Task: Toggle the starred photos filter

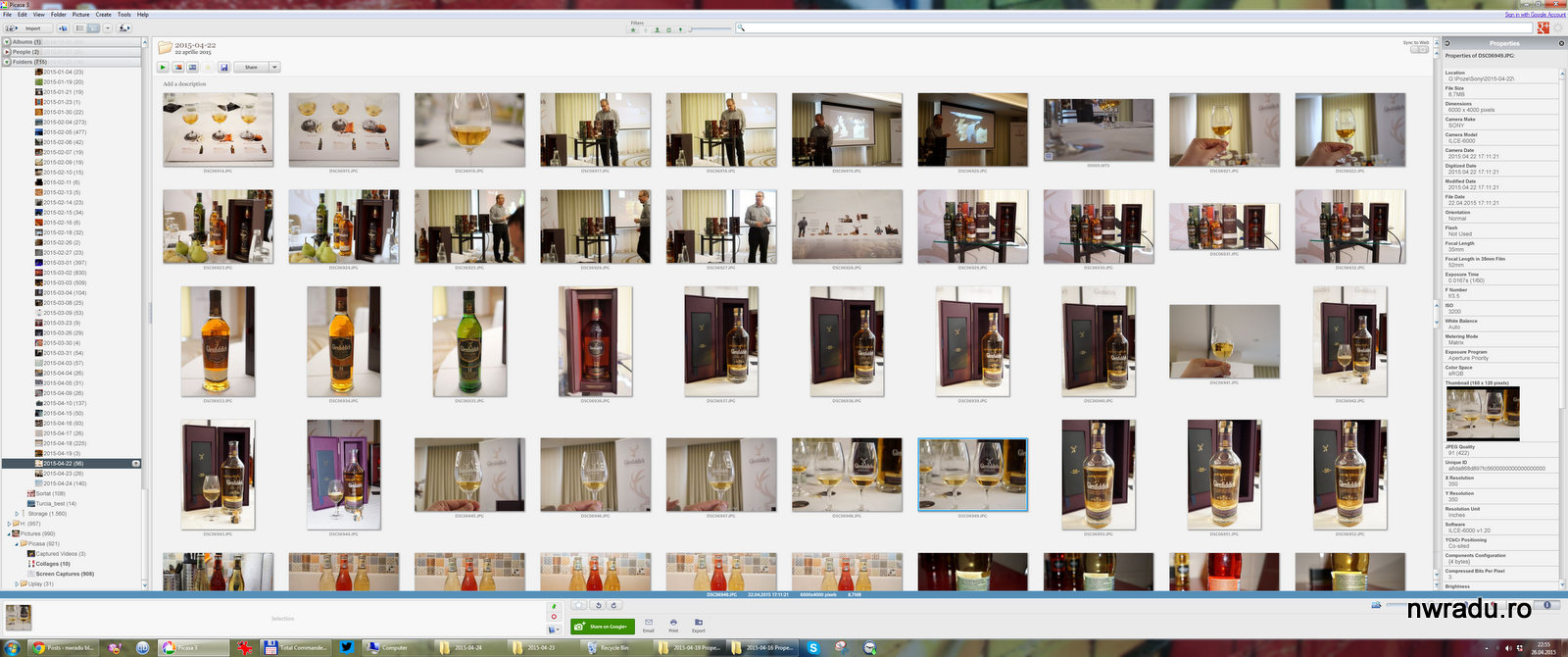Action: pyautogui.click(x=633, y=29)
